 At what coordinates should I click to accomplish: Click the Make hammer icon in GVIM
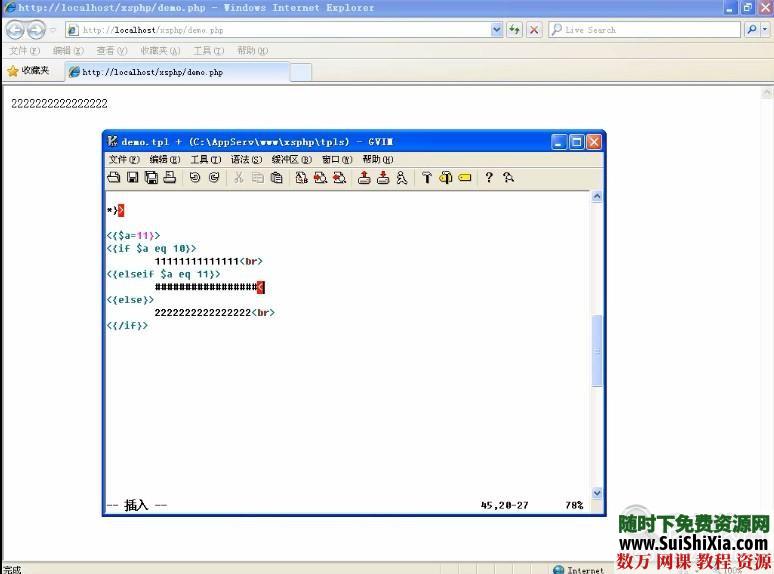426,178
